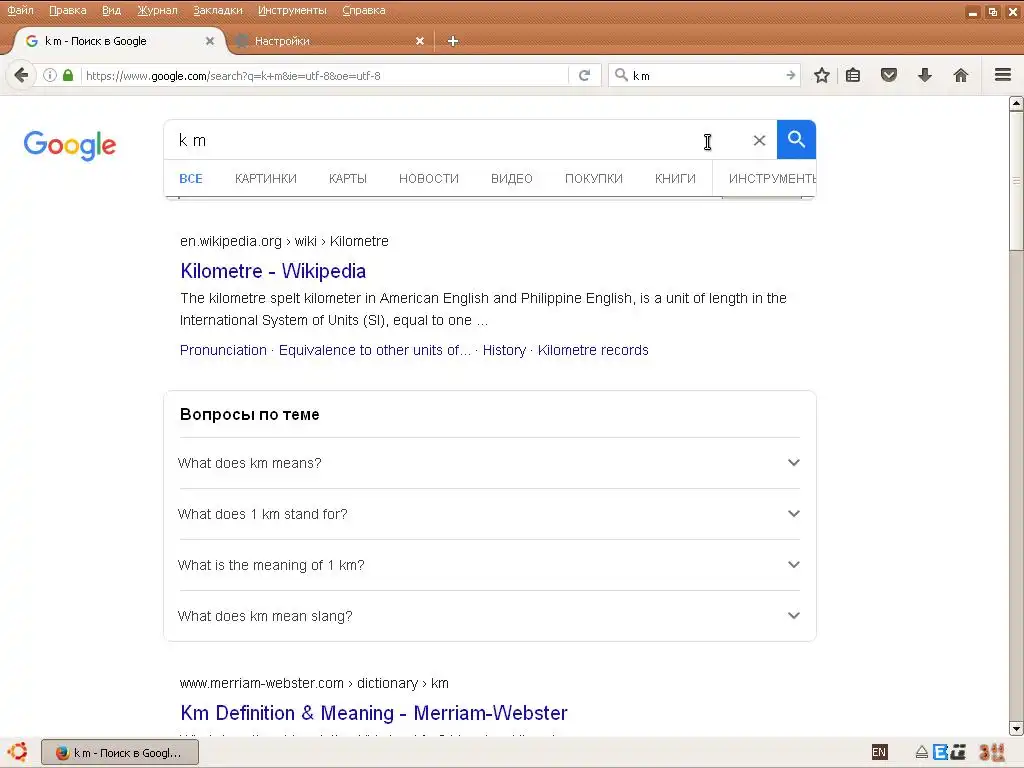1024x768 pixels.
Task: Click the Ubuntu logo in the taskbar
Action: click(18, 752)
